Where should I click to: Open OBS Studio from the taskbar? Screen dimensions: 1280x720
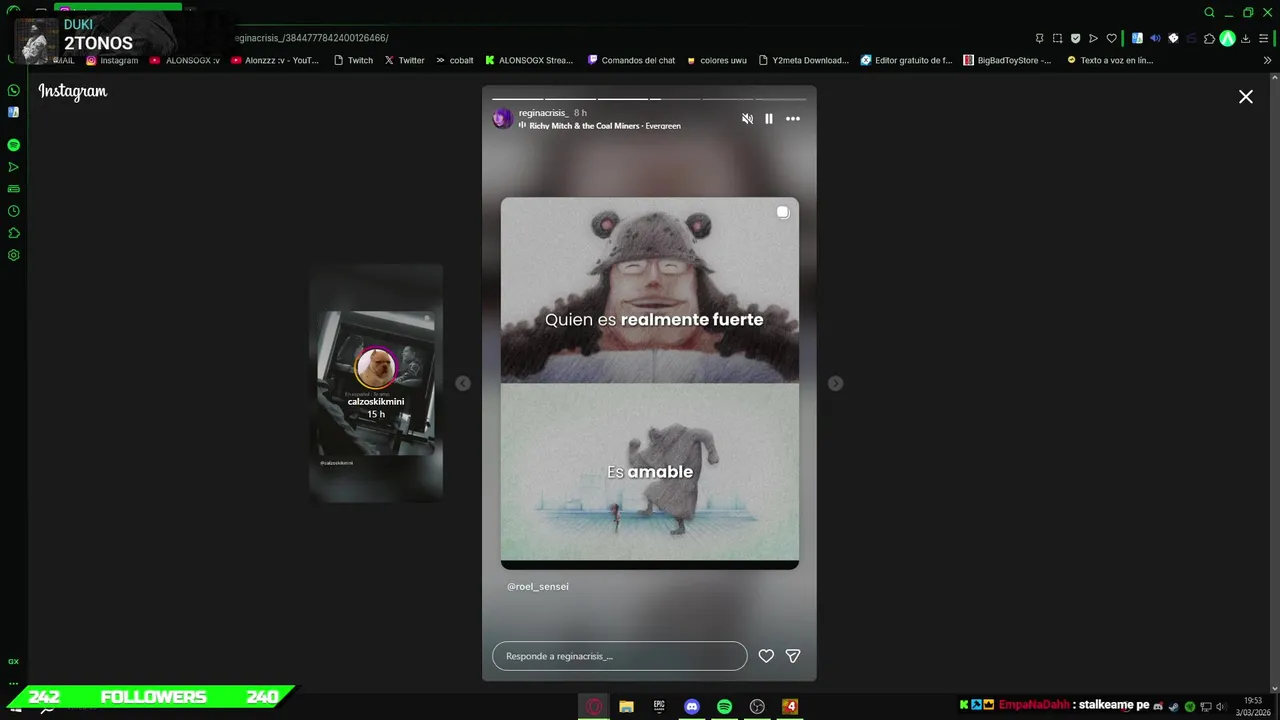(757, 707)
